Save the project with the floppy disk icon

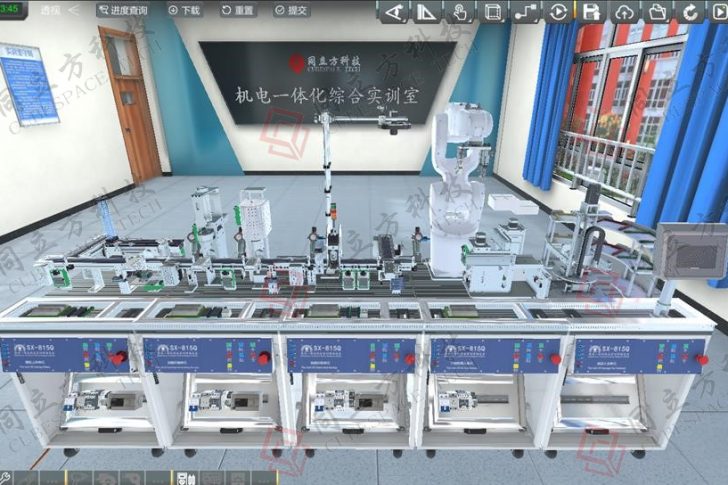pyautogui.click(x=592, y=12)
